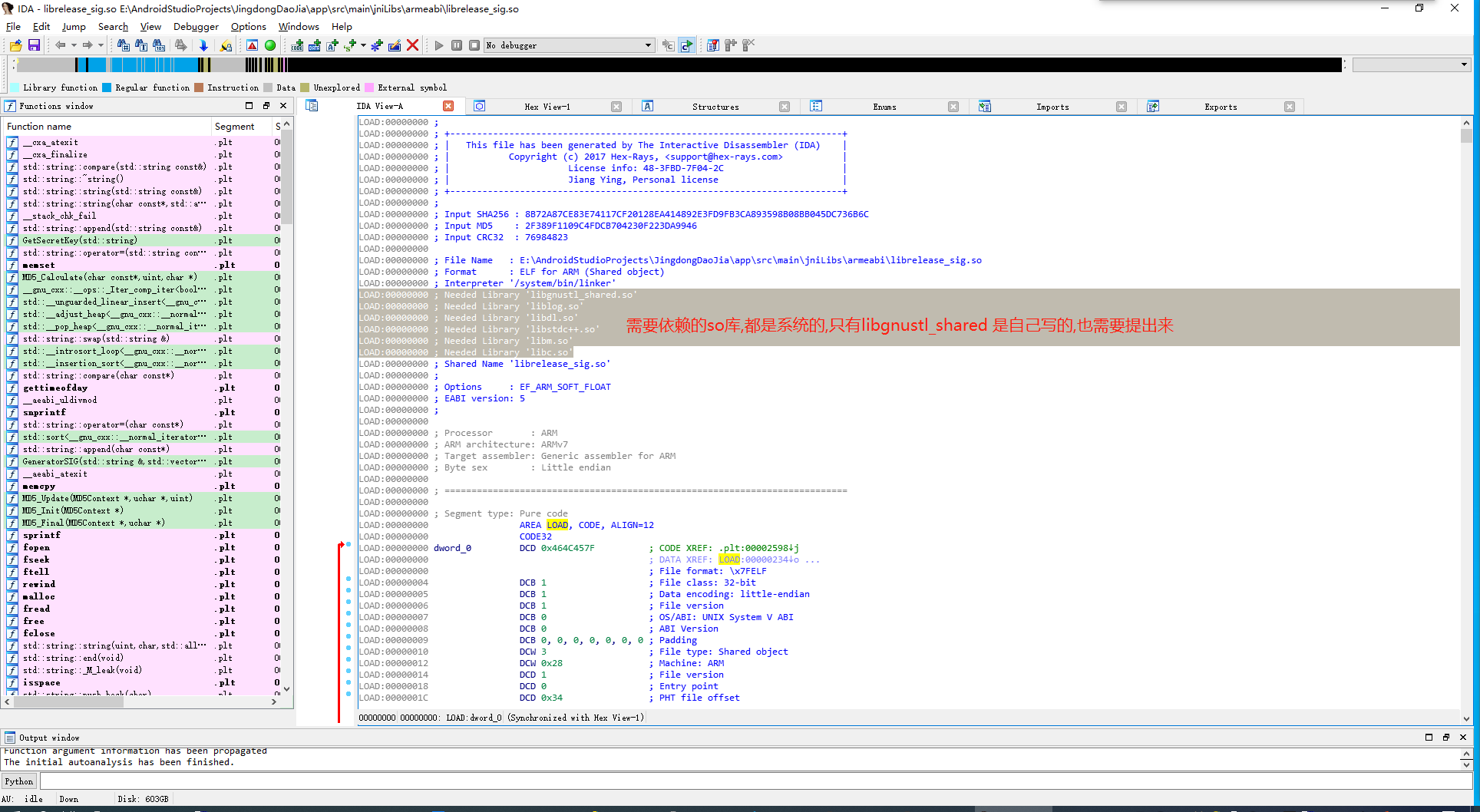1480x812 pixels.
Task: Click the 'External symbol' pink legend swatch
Action: [x=369, y=87]
